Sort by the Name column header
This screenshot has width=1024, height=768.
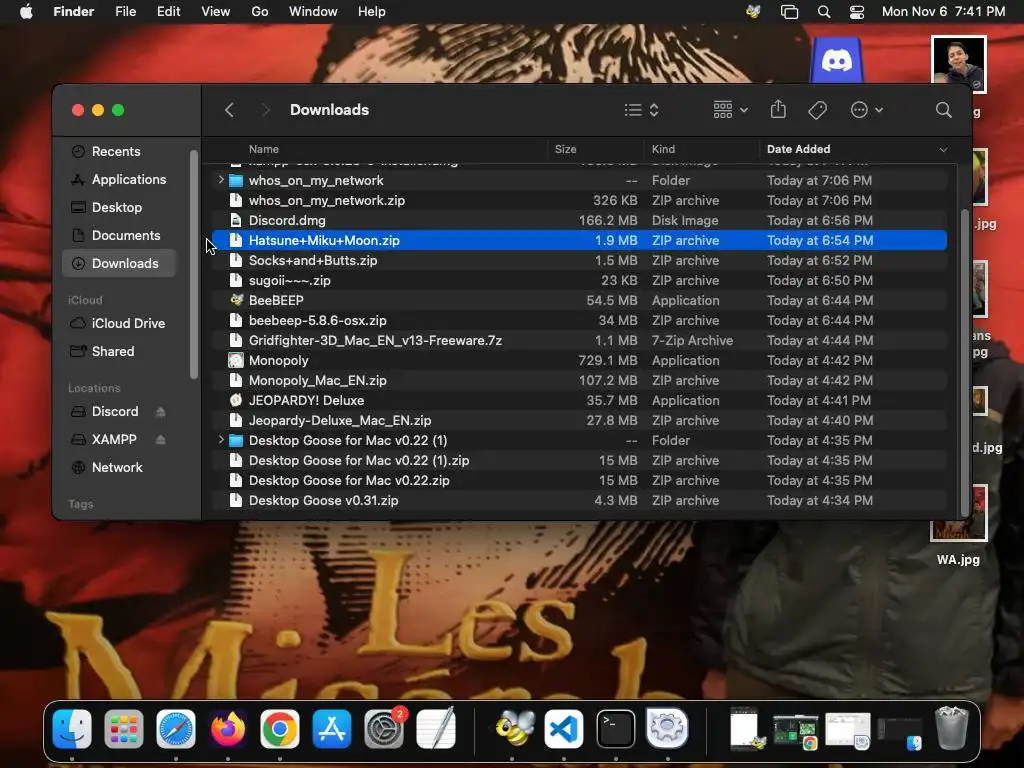click(264, 149)
